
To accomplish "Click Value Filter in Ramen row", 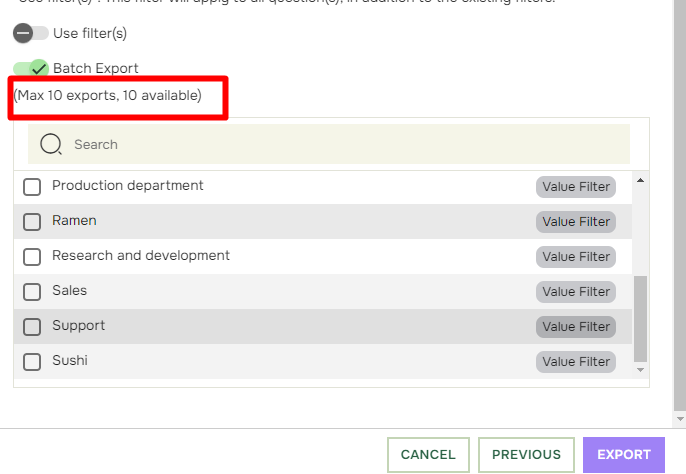I will click(x=576, y=222).
